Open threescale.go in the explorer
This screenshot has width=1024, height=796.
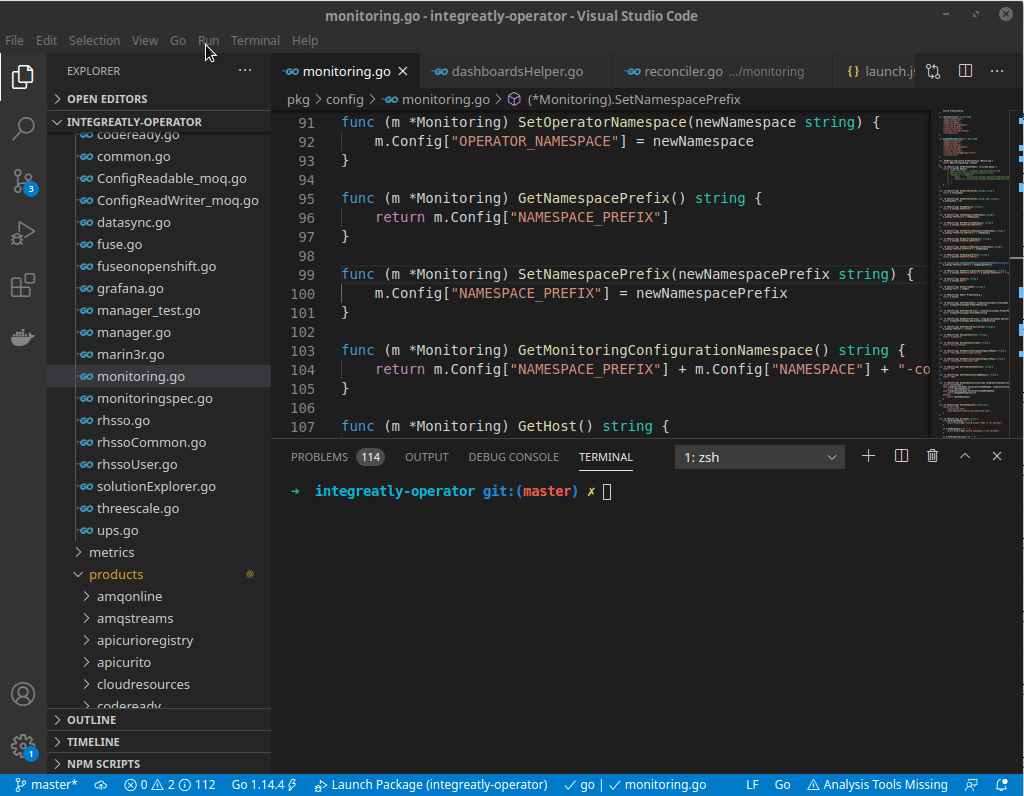(x=159, y=509)
